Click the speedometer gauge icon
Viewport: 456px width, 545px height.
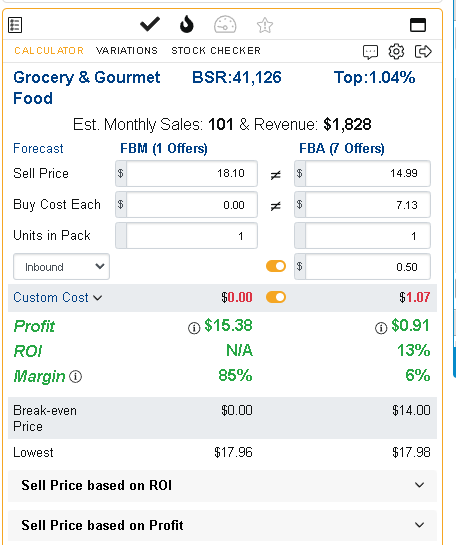tap(225, 25)
